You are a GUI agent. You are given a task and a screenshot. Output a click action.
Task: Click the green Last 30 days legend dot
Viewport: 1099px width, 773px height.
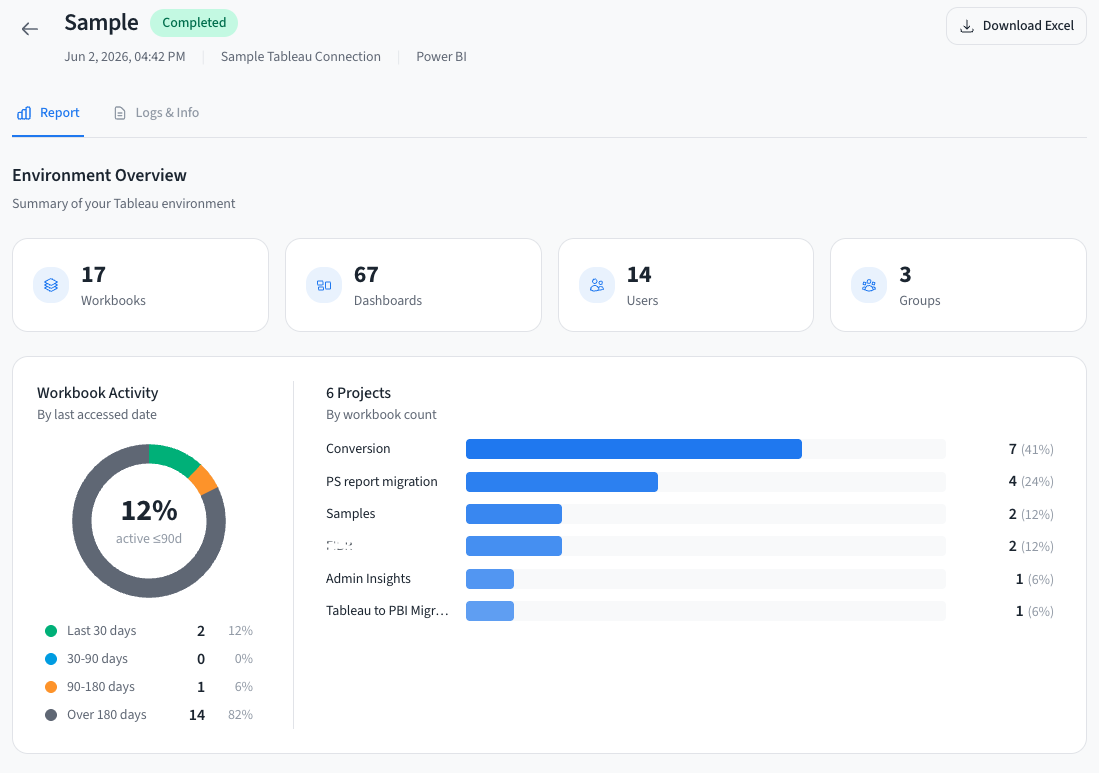(x=51, y=631)
